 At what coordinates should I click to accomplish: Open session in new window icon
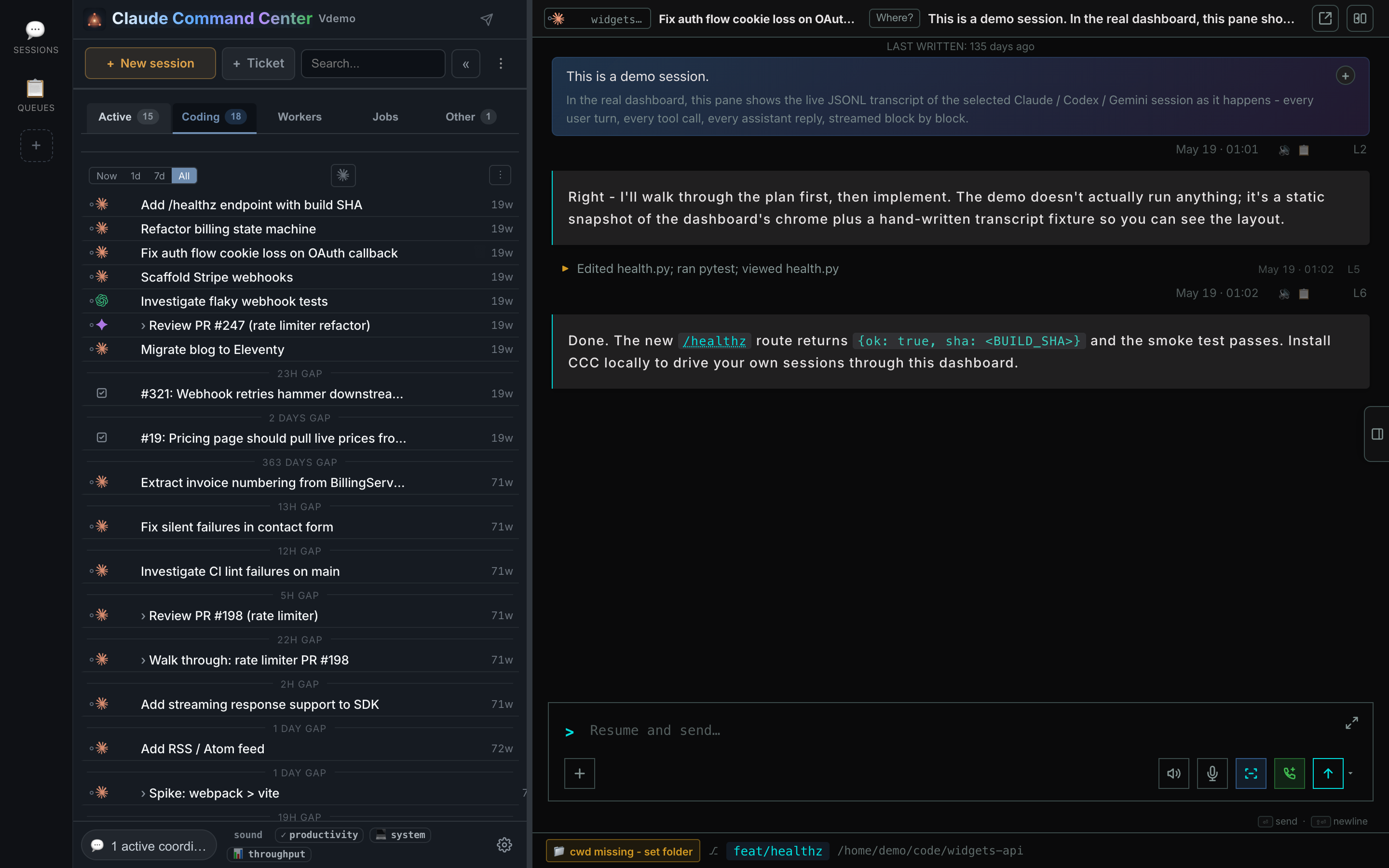1325,18
